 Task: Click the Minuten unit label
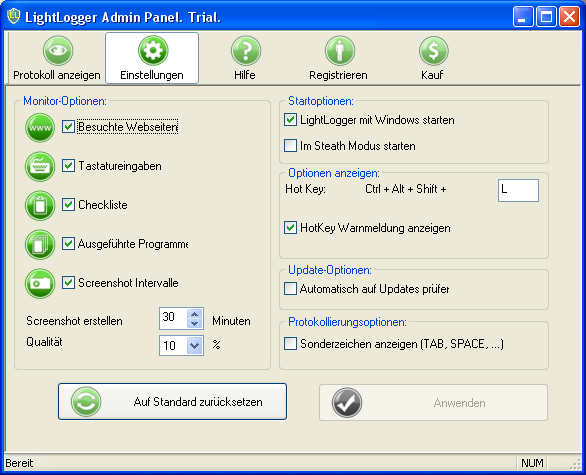(x=231, y=321)
